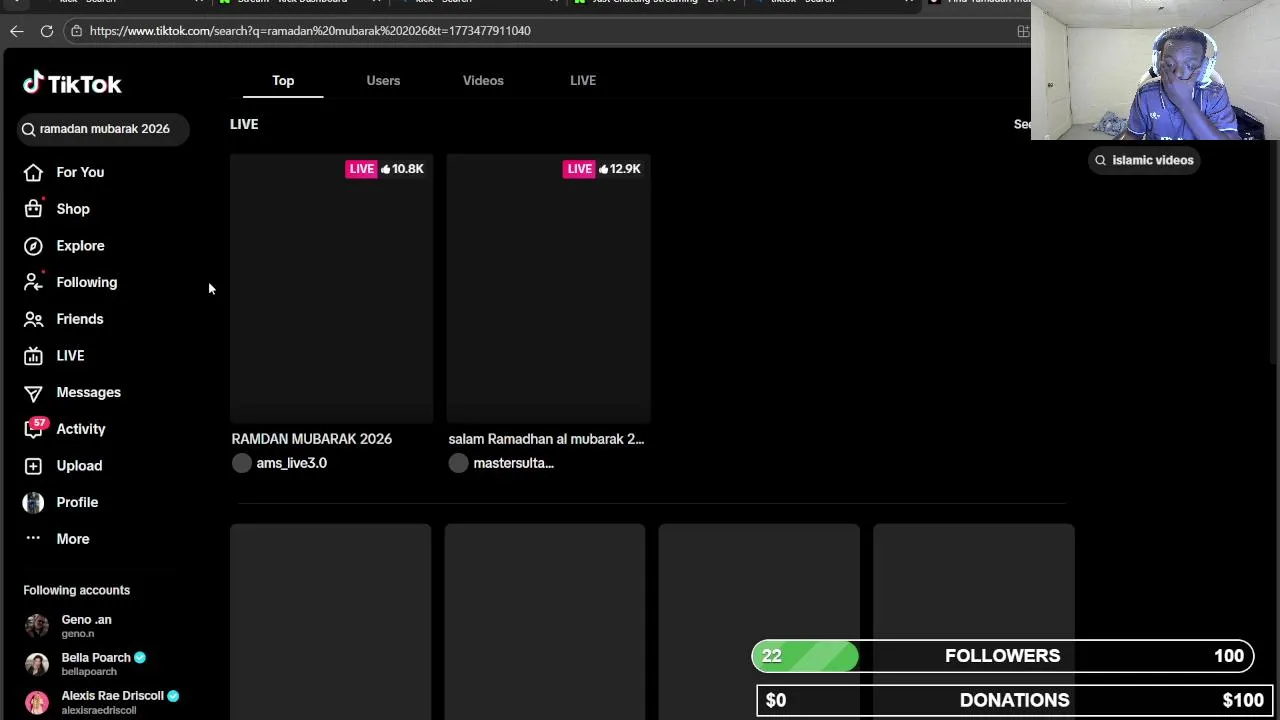Open the For You home icon
This screenshot has height=720, width=1280.
tap(33, 172)
